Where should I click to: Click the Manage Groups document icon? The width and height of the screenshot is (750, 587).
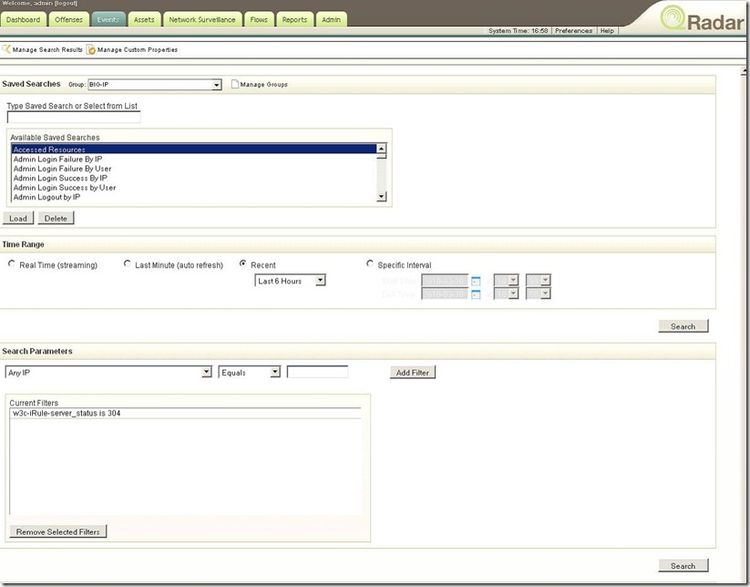coord(235,84)
